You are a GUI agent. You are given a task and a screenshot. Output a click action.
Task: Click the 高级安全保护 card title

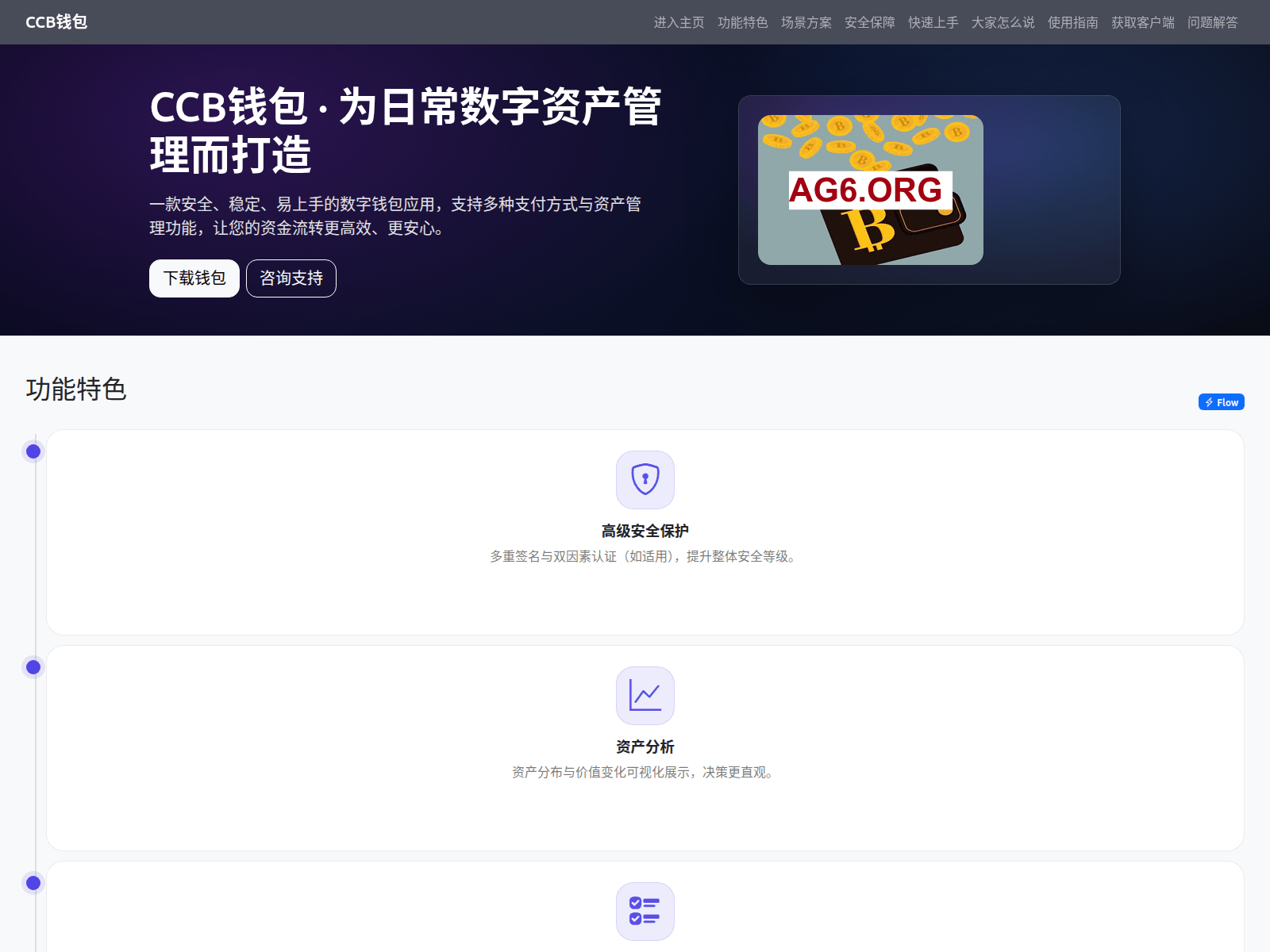pos(645,531)
